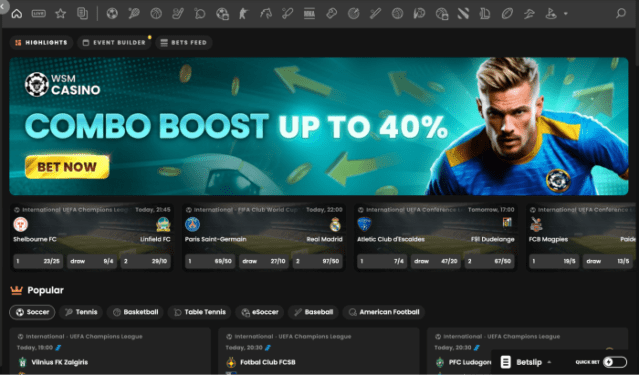Open the Highlights tab
Image resolution: width=639 pixels, height=375 pixels.
click(41, 42)
